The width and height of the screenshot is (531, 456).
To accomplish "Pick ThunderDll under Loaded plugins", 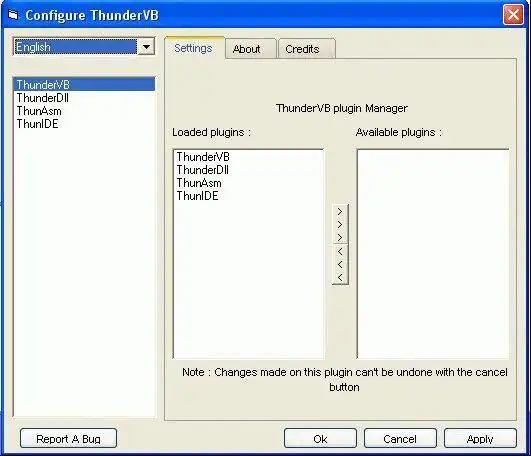I will (248, 170).
